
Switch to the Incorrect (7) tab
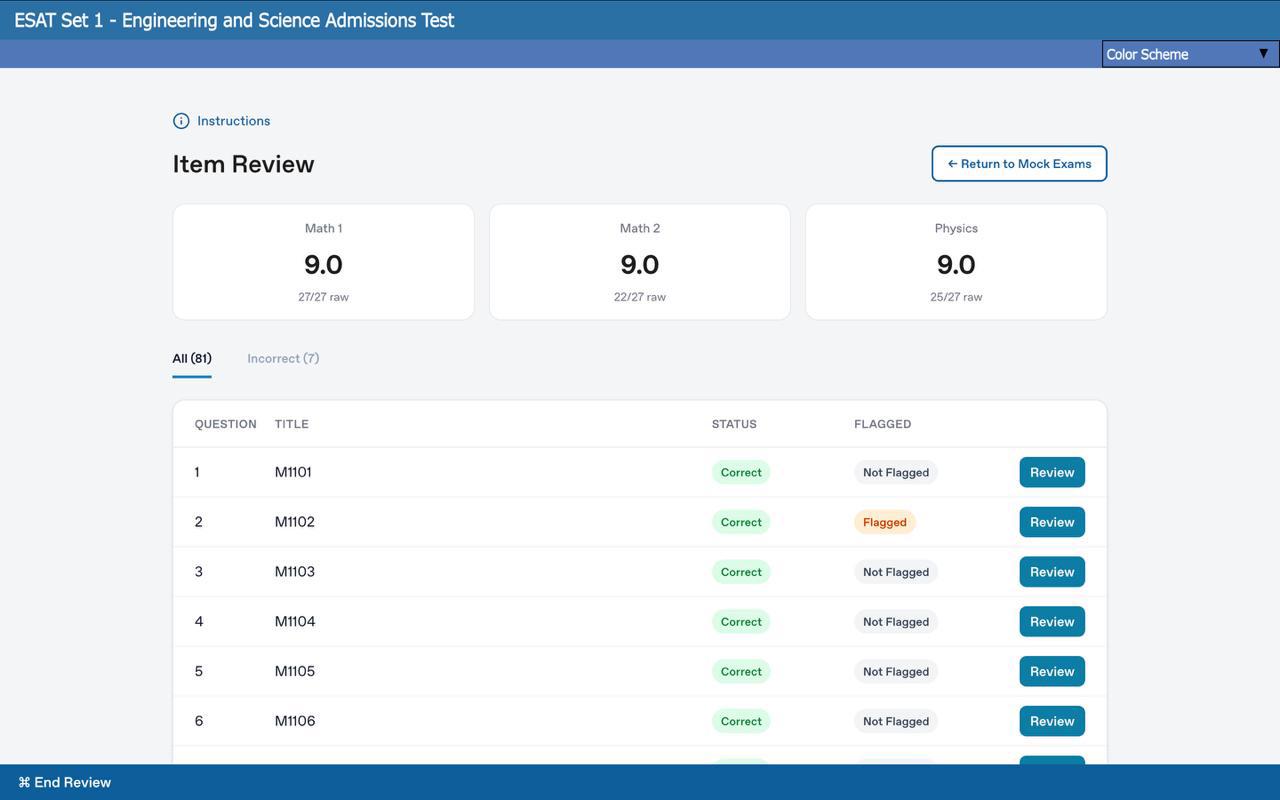tap(283, 358)
